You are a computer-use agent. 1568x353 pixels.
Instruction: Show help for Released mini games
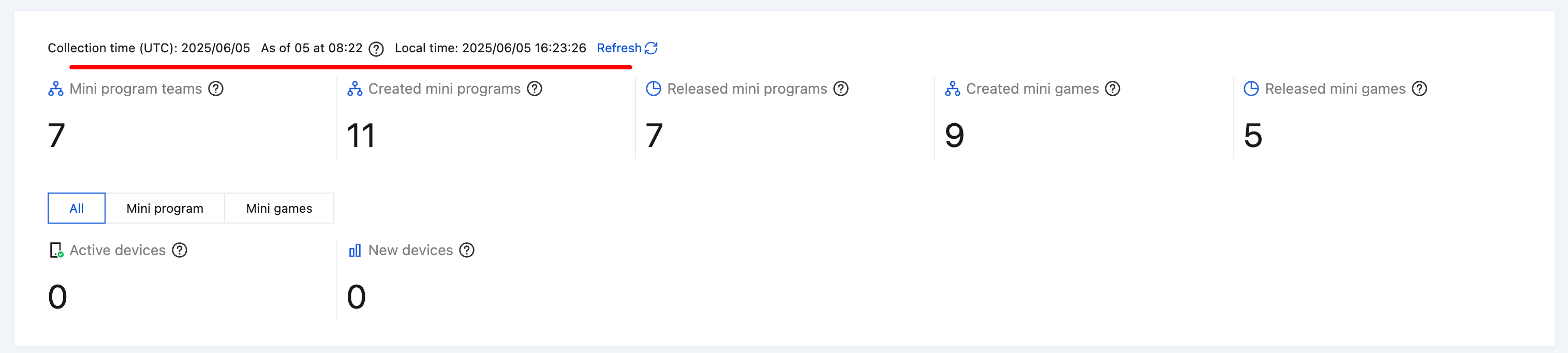tap(1419, 89)
